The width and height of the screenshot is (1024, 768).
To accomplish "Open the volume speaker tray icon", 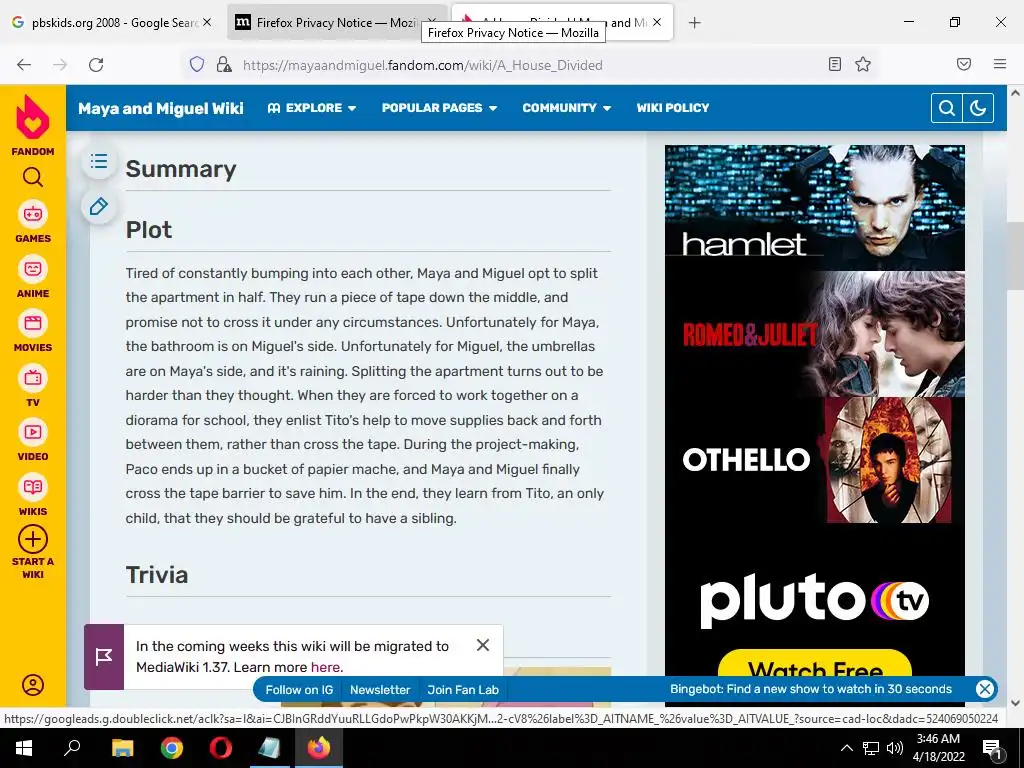I will point(895,748).
